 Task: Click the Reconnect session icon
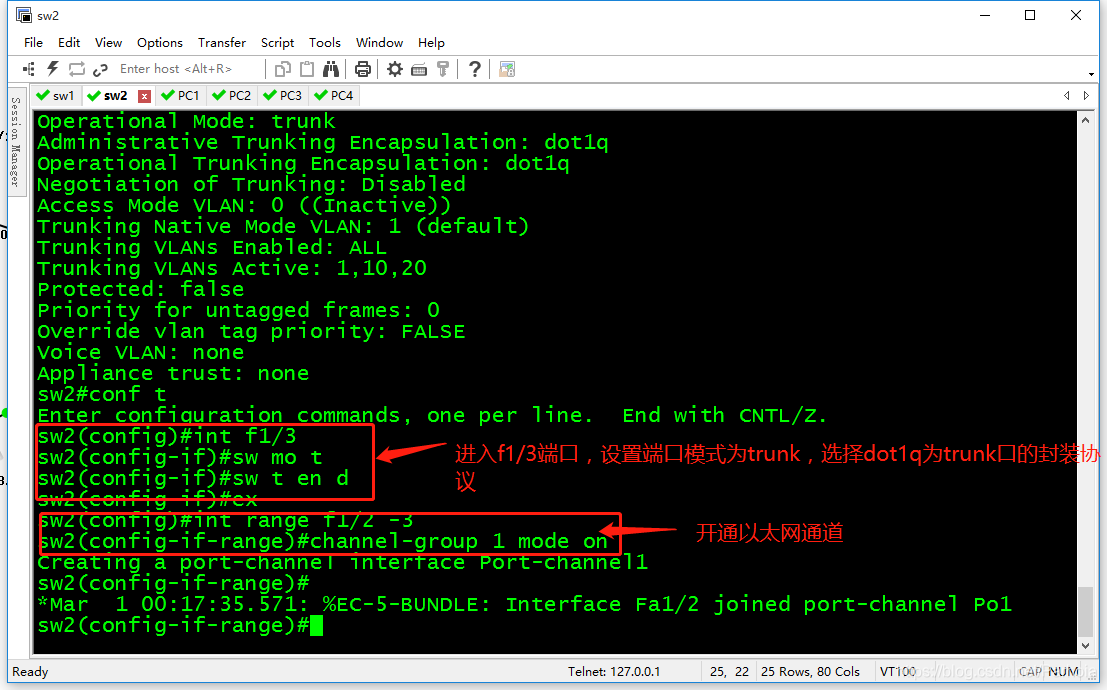[76, 69]
